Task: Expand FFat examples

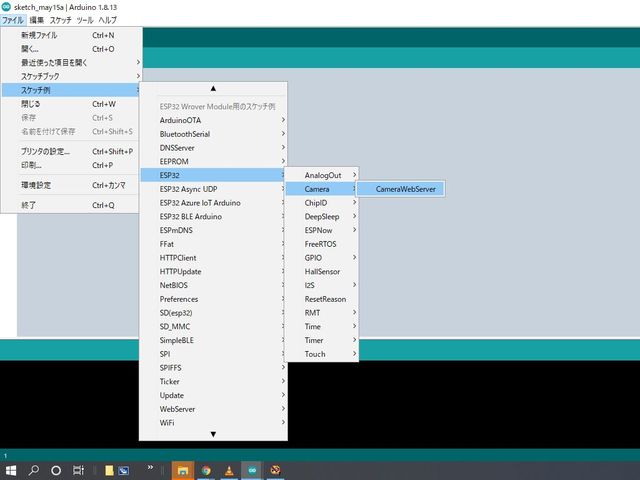Action: click(x=213, y=244)
